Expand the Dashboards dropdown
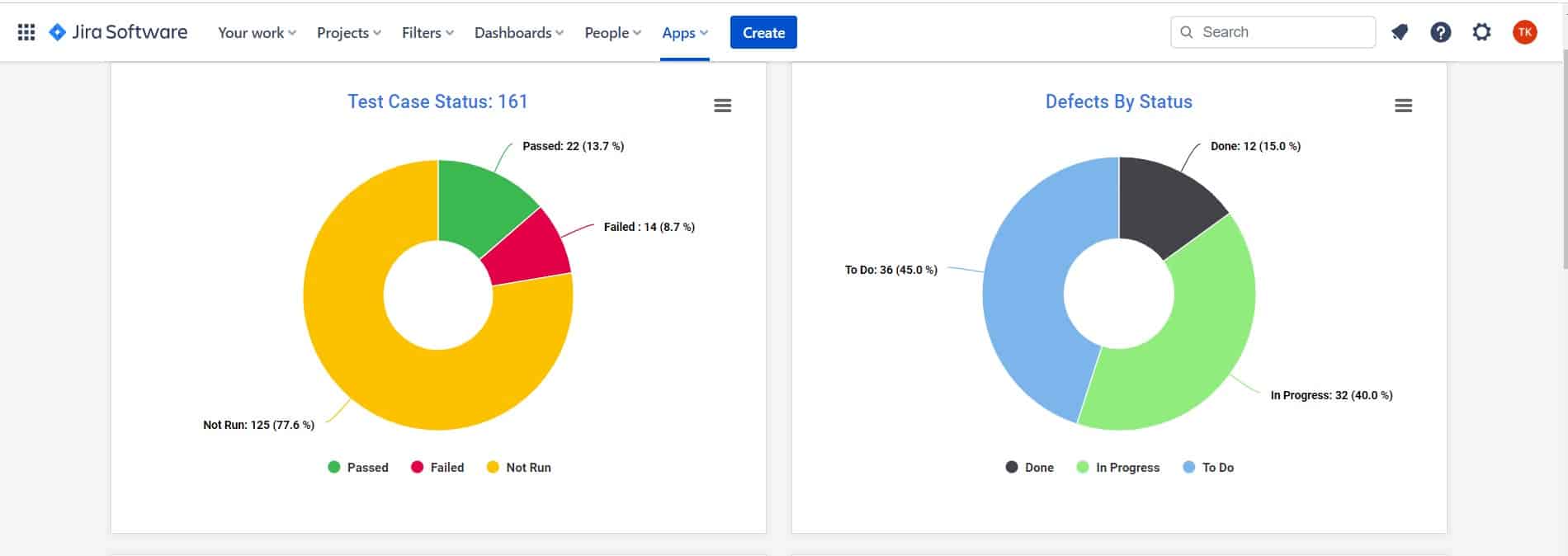1568x556 pixels. [x=519, y=32]
